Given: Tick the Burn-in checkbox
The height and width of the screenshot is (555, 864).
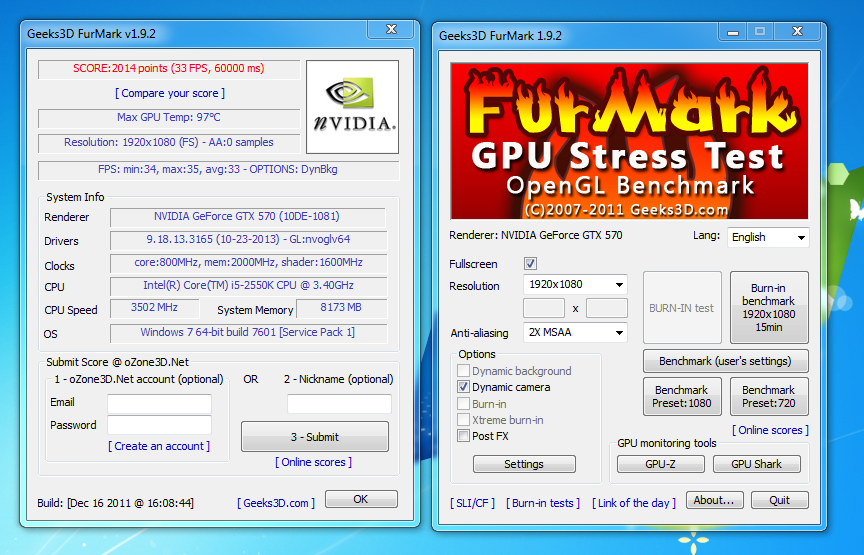Looking at the screenshot, I should pyautogui.click(x=463, y=403).
